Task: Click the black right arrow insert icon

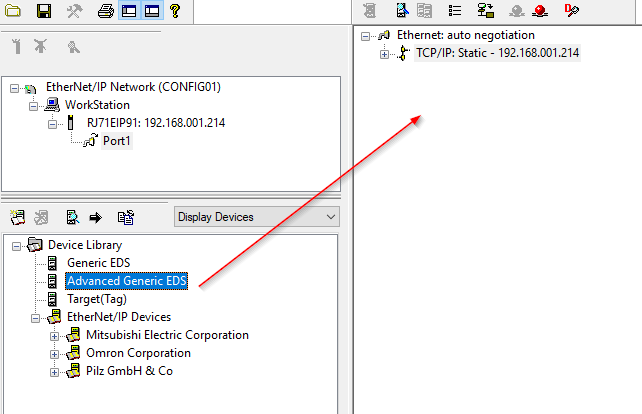Action: (95, 217)
